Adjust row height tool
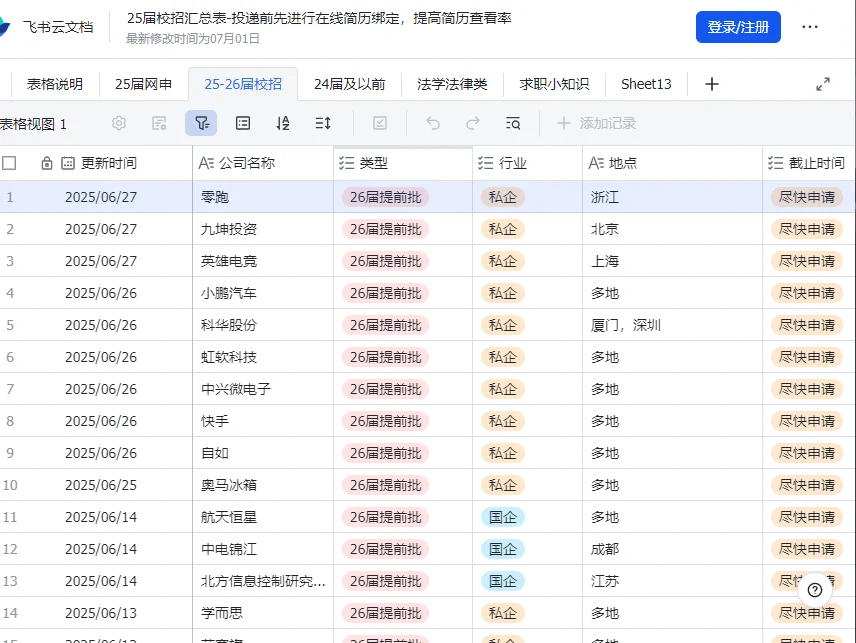This screenshot has height=643, width=856. (323, 123)
